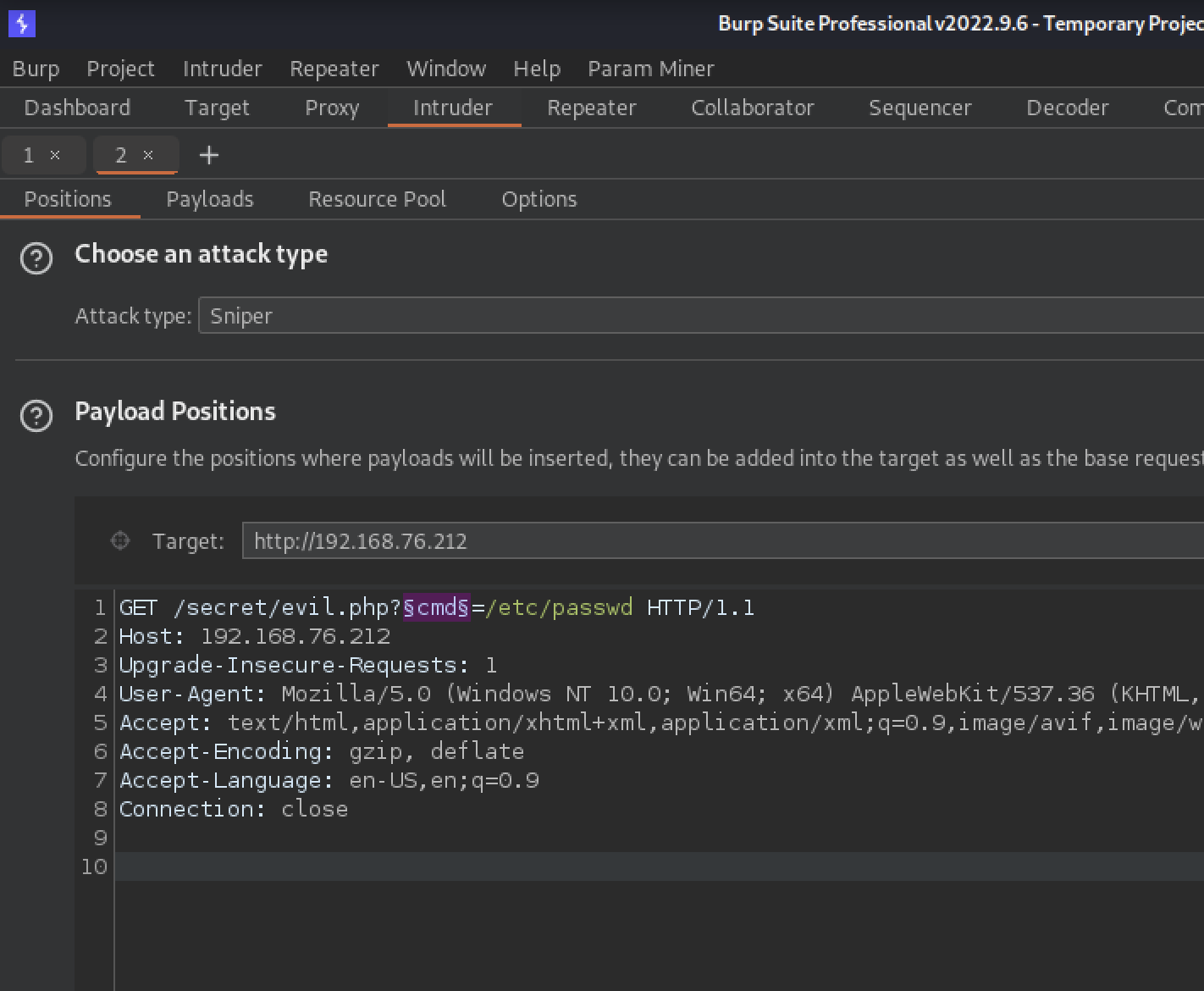Open the Param Miner menu
Screen dimensions: 1204x991
point(651,69)
